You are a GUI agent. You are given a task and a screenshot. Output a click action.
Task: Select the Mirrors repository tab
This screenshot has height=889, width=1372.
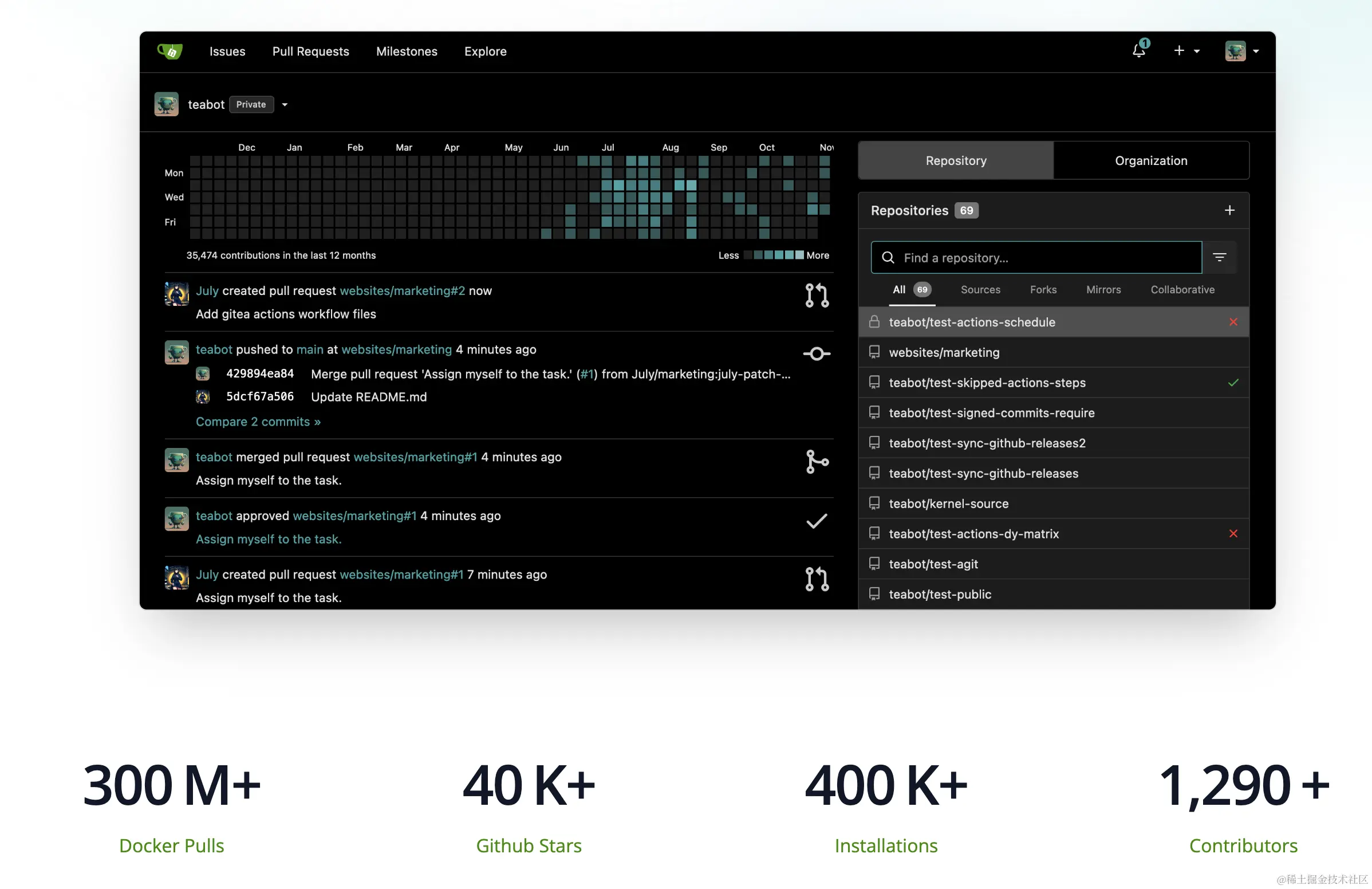(x=1103, y=289)
